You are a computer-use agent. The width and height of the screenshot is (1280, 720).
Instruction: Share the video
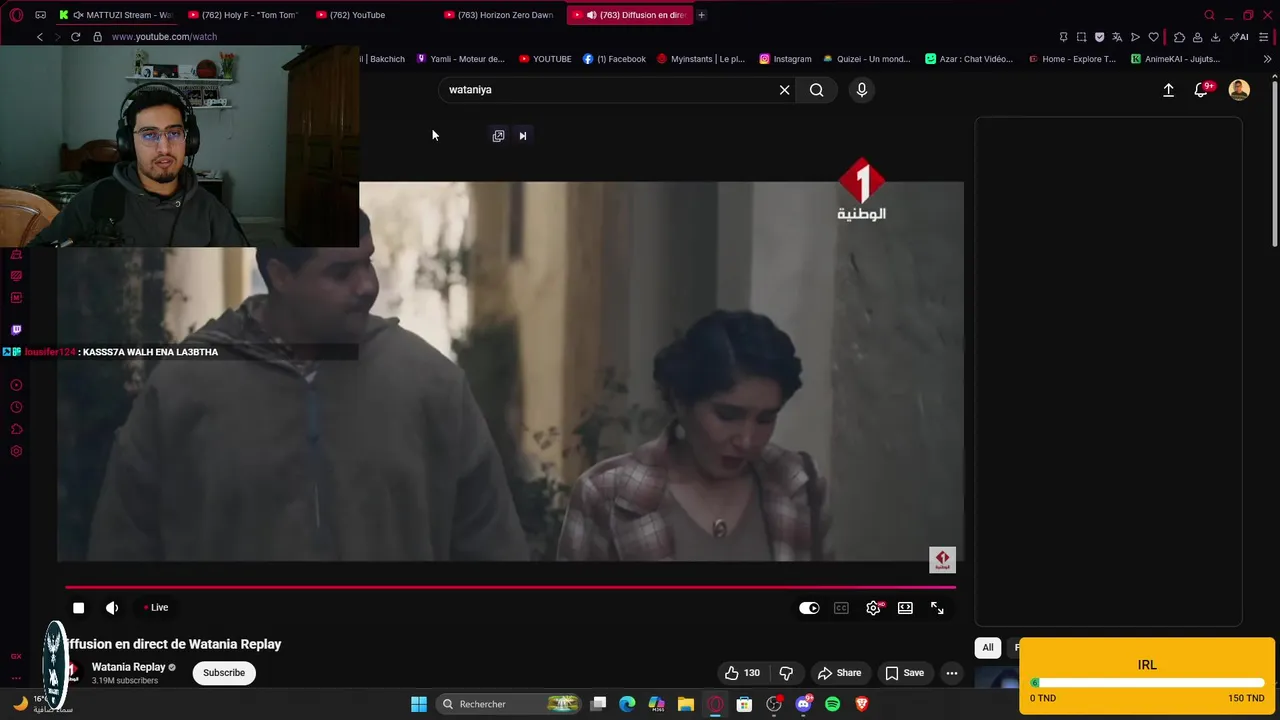(839, 673)
